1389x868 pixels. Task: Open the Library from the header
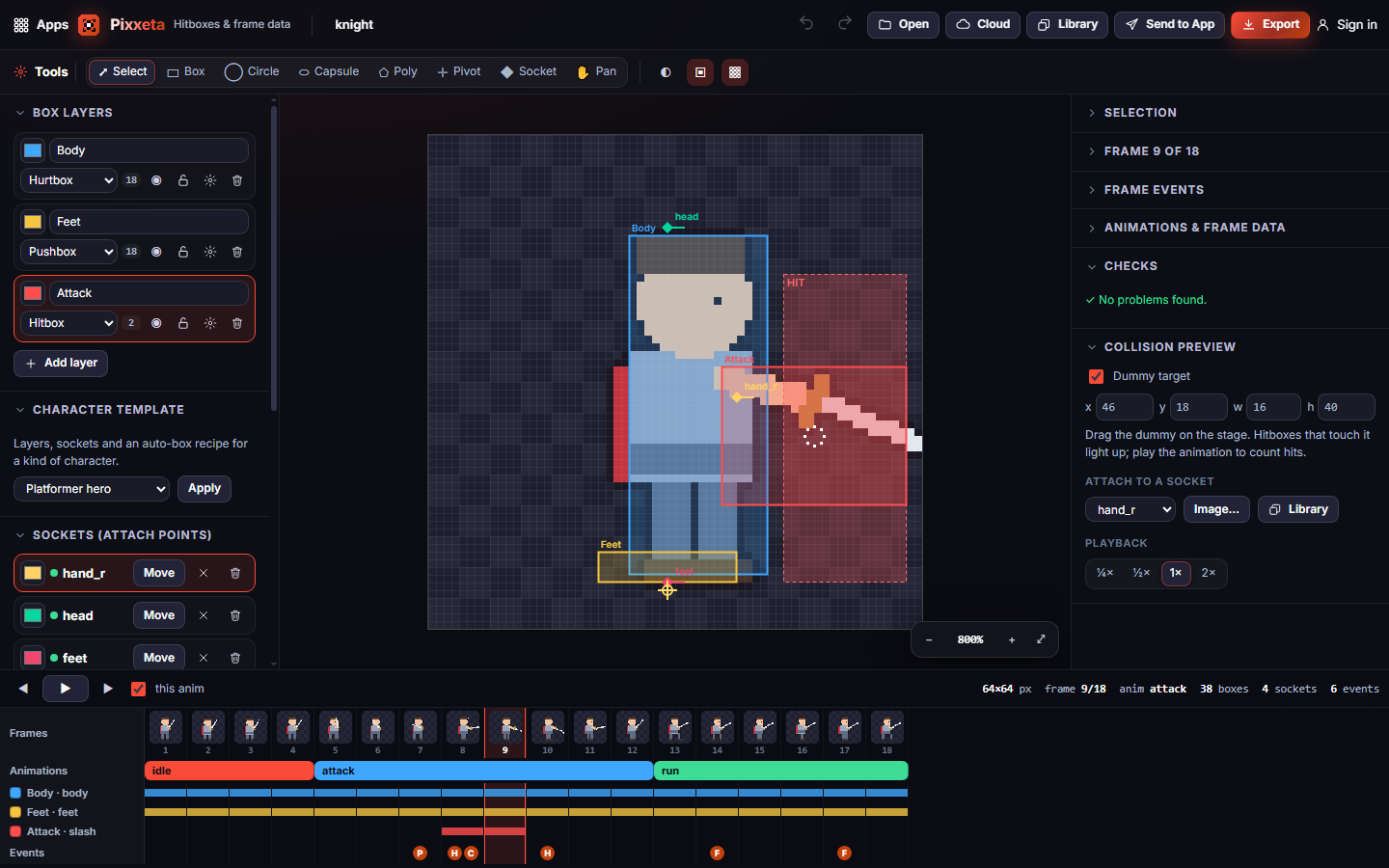1068,24
